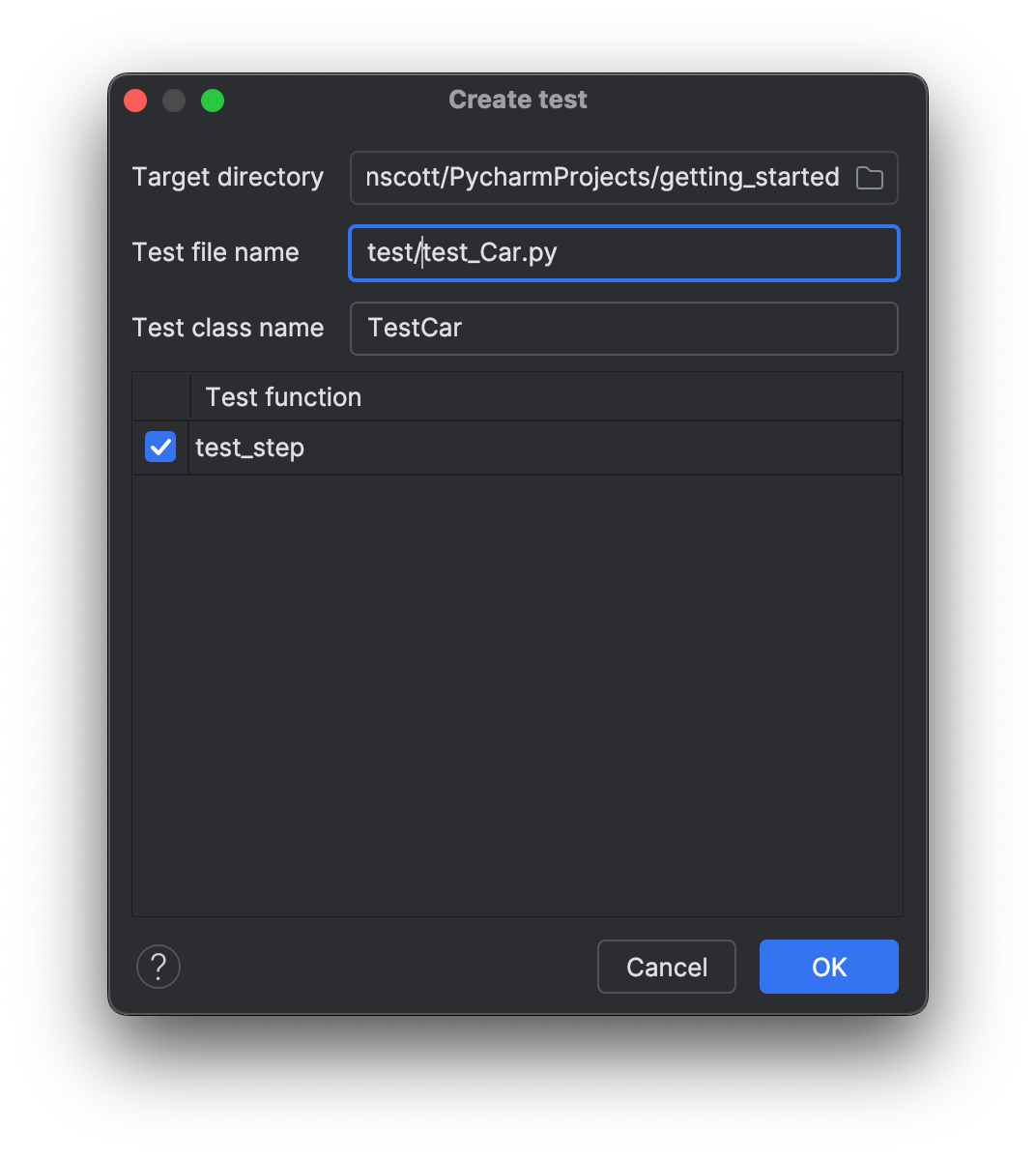Click the minimize traffic light button

coord(174,100)
